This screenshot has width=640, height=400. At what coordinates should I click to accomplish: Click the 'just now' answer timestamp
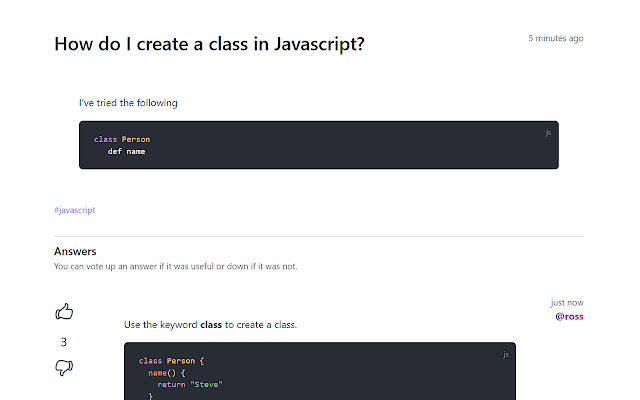(567, 302)
